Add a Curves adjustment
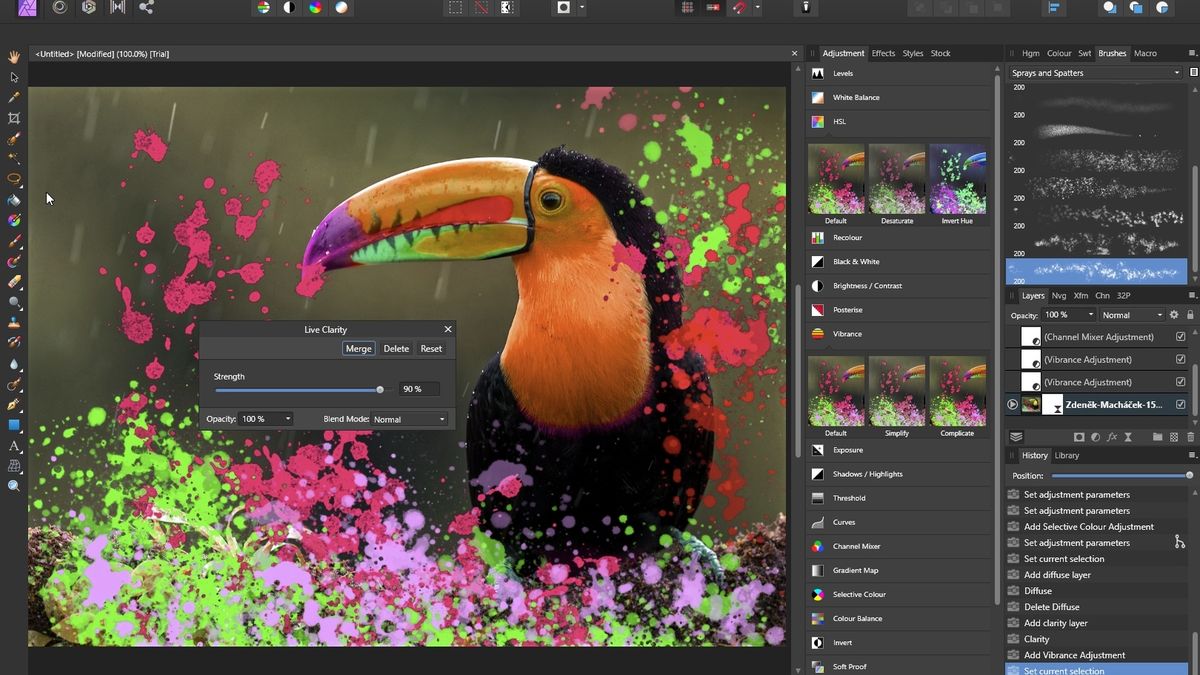This screenshot has height=675, width=1200. (x=898, y=522)
